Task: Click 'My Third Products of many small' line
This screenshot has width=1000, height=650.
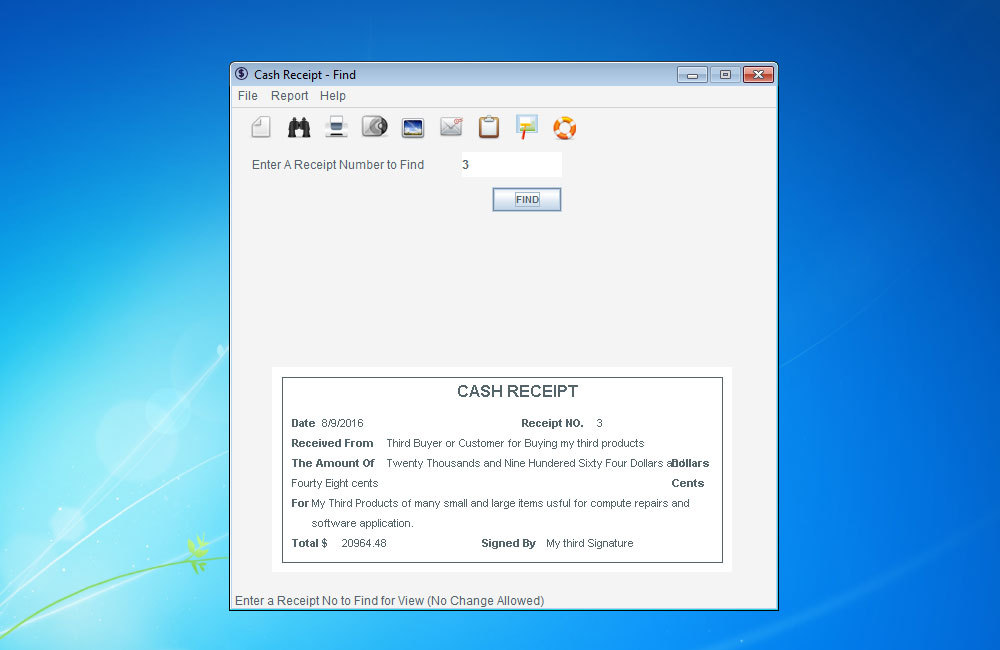Action: (500, 503)
